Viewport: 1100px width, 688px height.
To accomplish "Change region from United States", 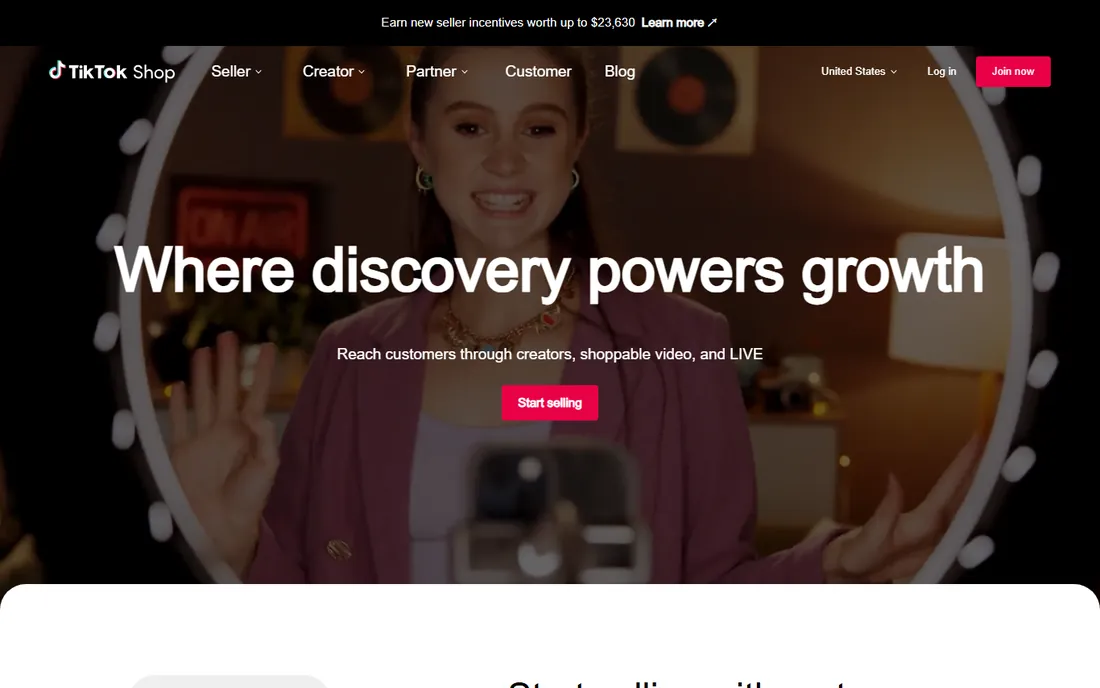I will 859,72.
